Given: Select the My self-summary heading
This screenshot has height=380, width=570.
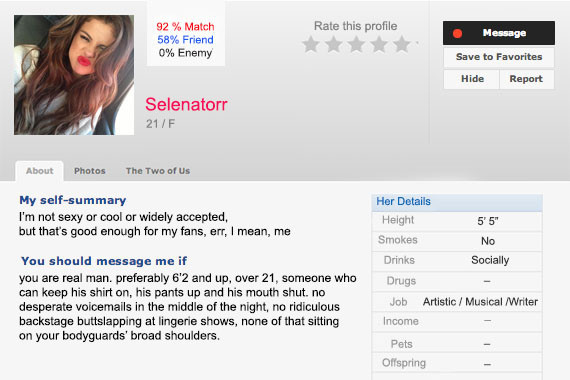Looking at the screenshot, I should point(73,200).
